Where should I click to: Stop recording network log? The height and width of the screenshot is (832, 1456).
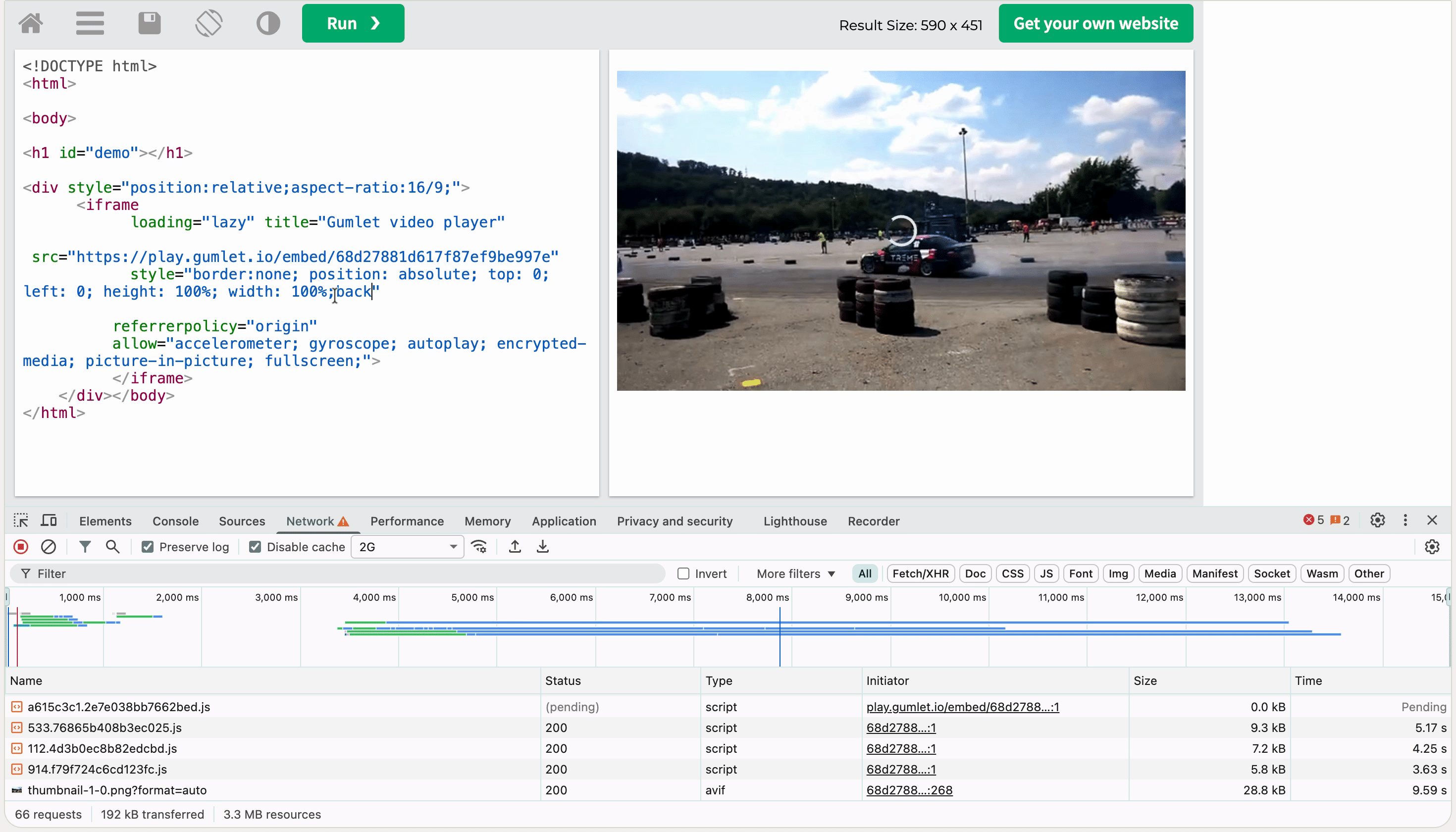21,547
